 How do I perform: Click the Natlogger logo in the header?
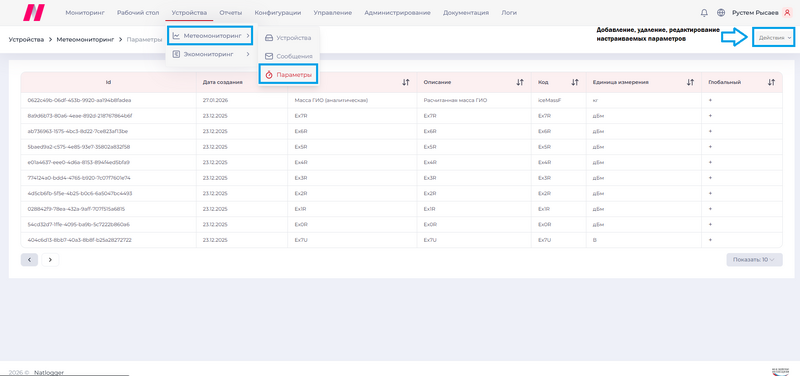coord(34,12)
